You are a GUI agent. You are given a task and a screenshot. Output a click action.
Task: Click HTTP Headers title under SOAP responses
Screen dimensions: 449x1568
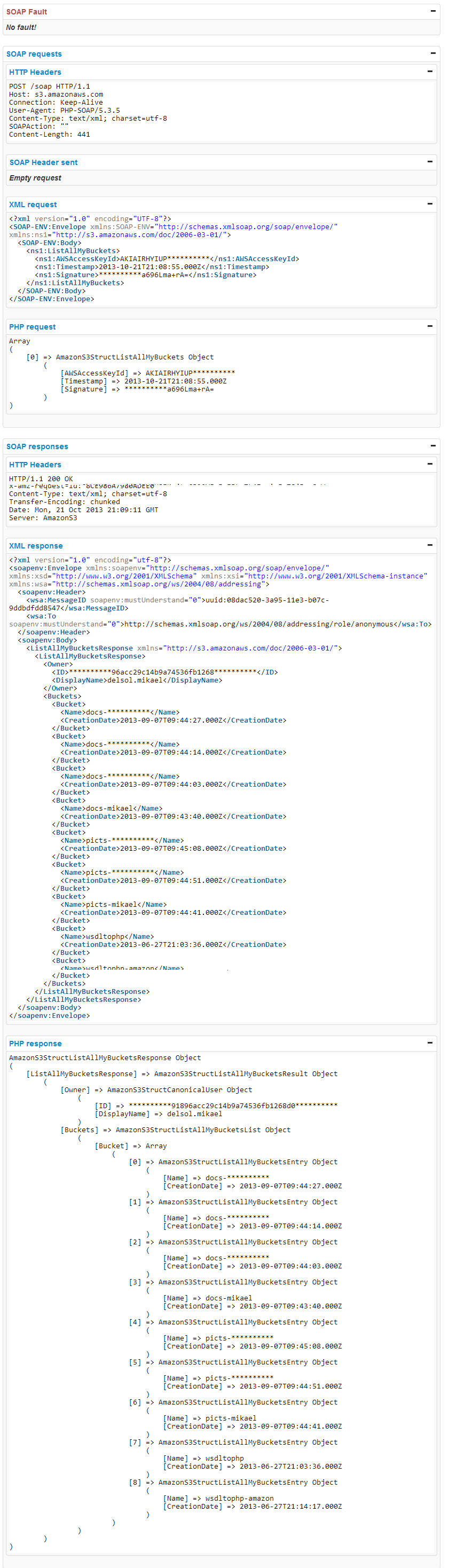35,465
